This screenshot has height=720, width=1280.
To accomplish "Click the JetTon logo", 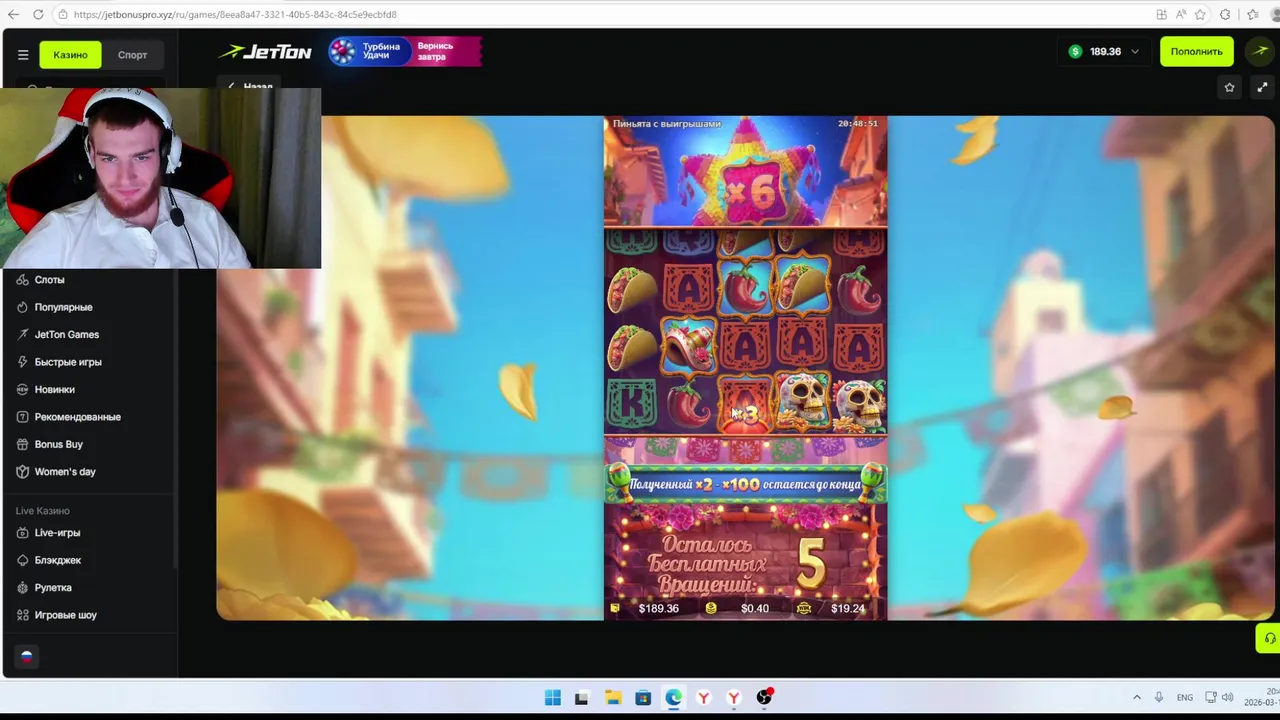I will [x=266, y=52].
